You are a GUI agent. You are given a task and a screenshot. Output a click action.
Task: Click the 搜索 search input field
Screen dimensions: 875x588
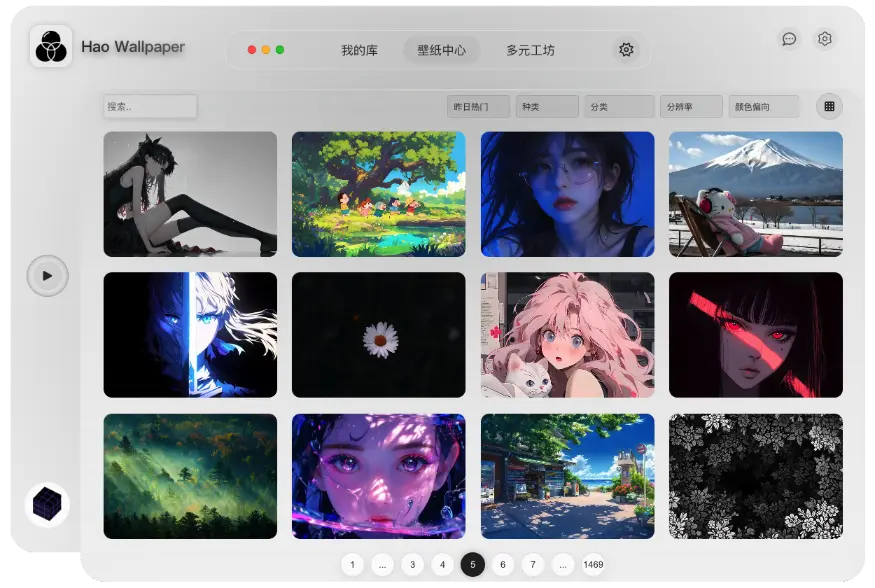[150, 106]
